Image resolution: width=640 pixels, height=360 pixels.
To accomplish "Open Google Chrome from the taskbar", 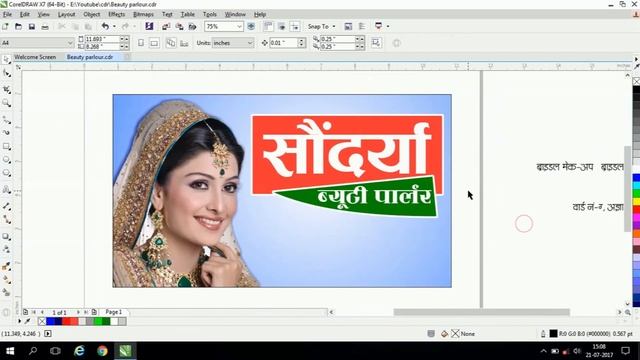I will click(102, 351).
